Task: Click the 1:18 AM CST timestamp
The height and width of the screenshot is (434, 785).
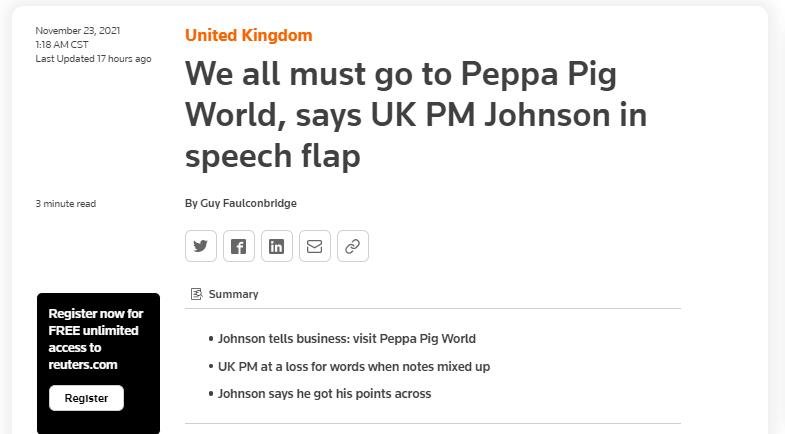Action: 62,45
